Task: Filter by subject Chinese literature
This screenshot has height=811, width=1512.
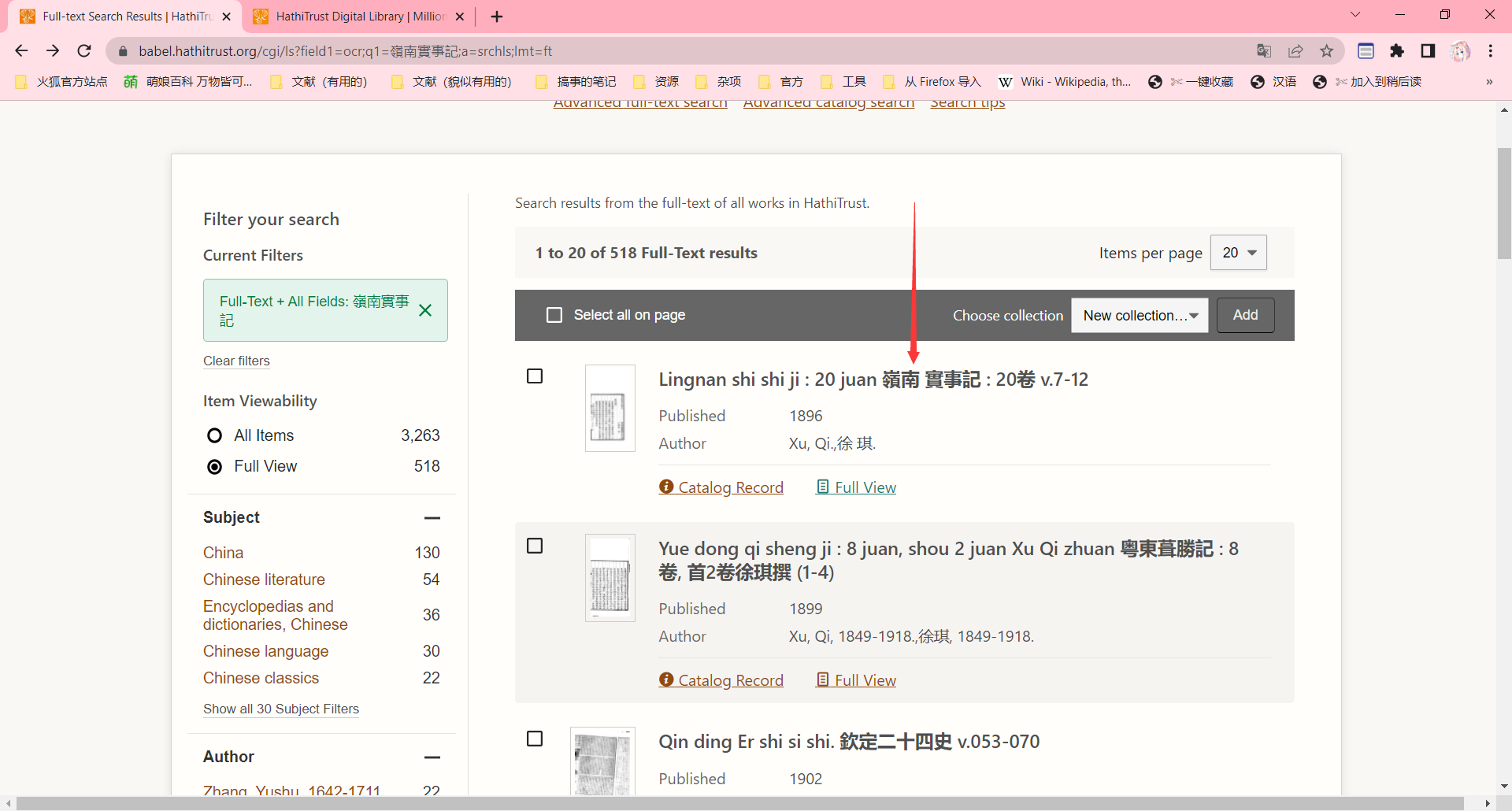Action: 264,580
